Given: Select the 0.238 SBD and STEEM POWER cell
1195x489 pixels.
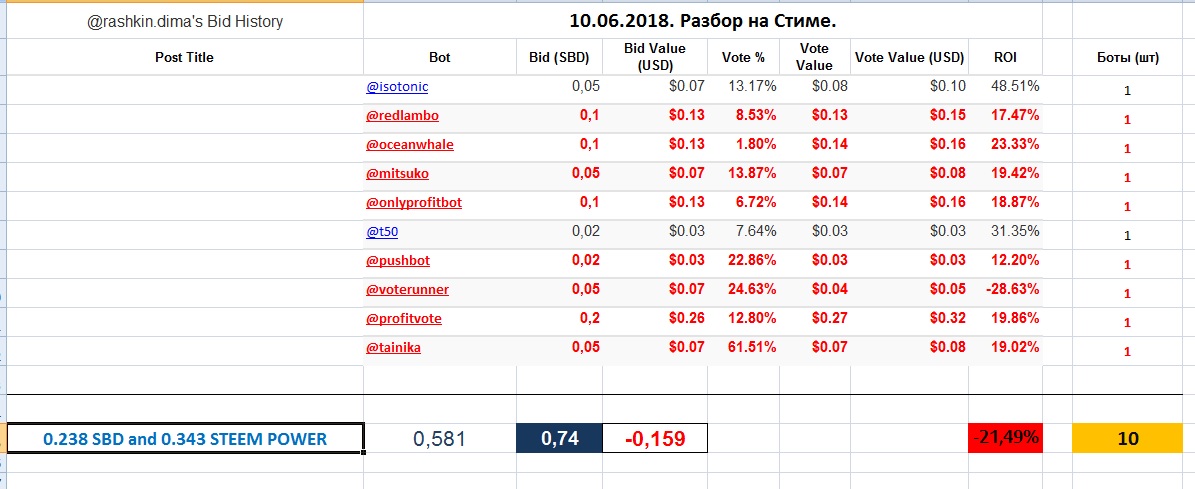Looking at the screenshot, I should (185, 438).
